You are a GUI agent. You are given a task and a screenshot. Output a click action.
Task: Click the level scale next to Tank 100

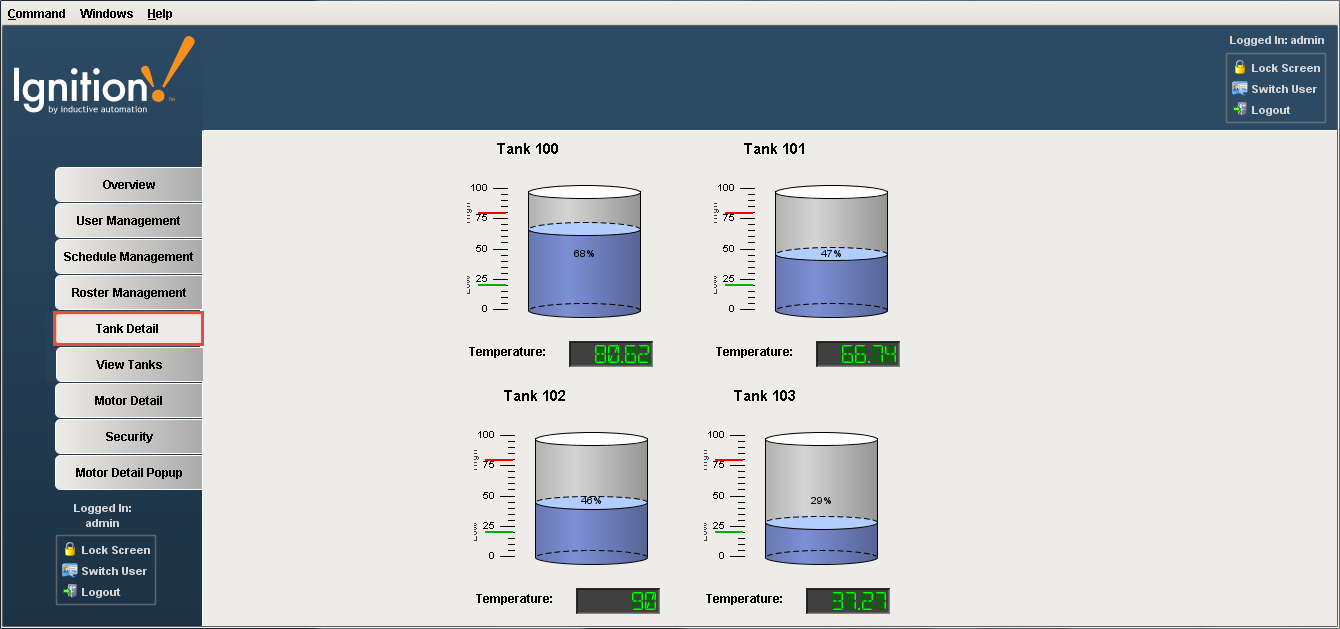point(487,250)
